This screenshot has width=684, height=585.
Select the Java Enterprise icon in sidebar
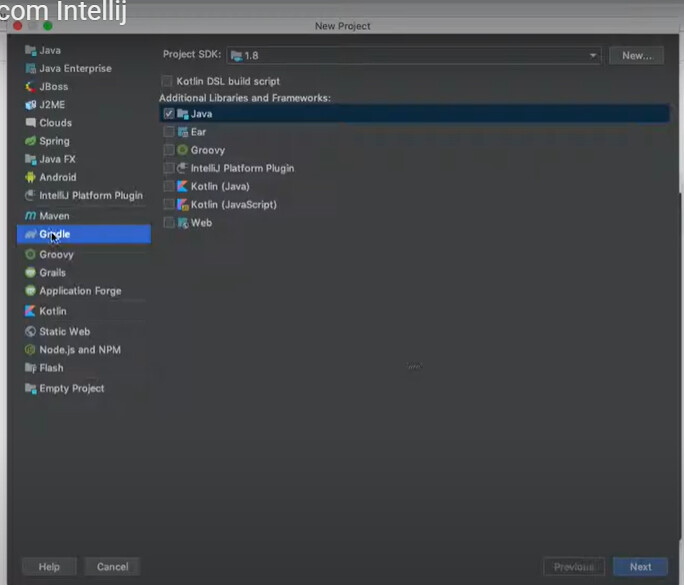31,68
